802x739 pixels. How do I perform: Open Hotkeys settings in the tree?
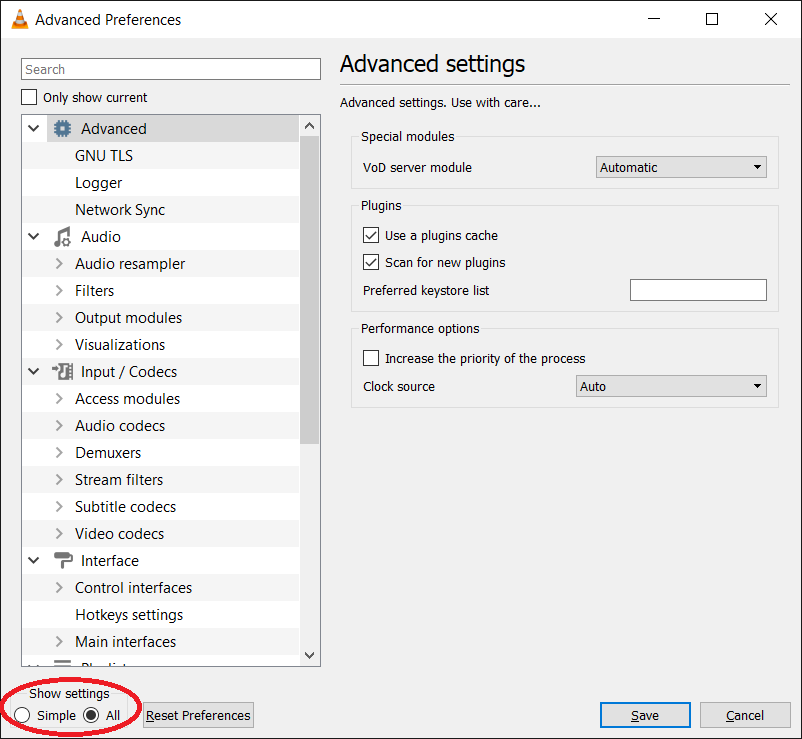129,615
